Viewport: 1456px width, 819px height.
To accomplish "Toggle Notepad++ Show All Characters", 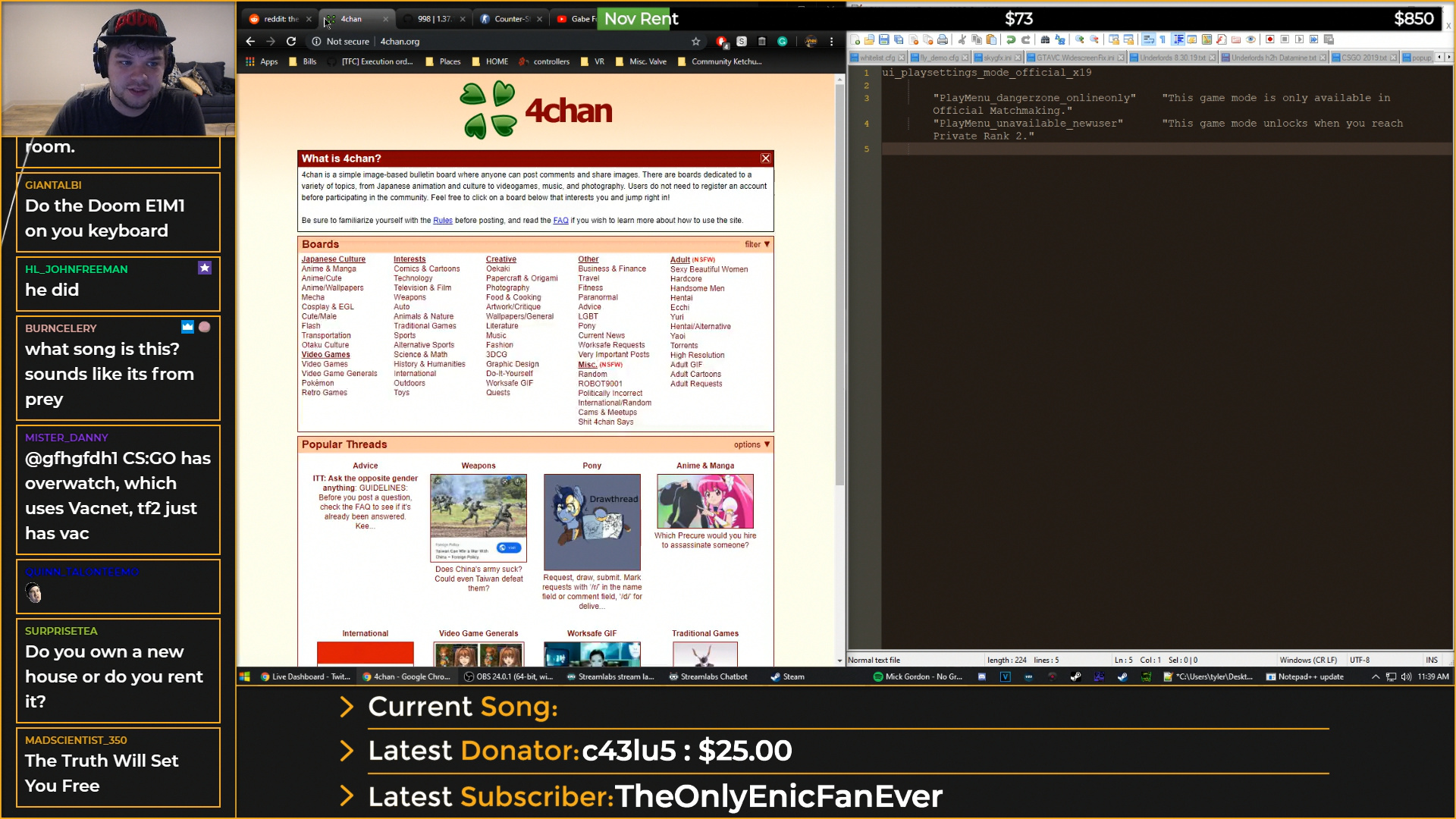I will tap(1163, 40).
